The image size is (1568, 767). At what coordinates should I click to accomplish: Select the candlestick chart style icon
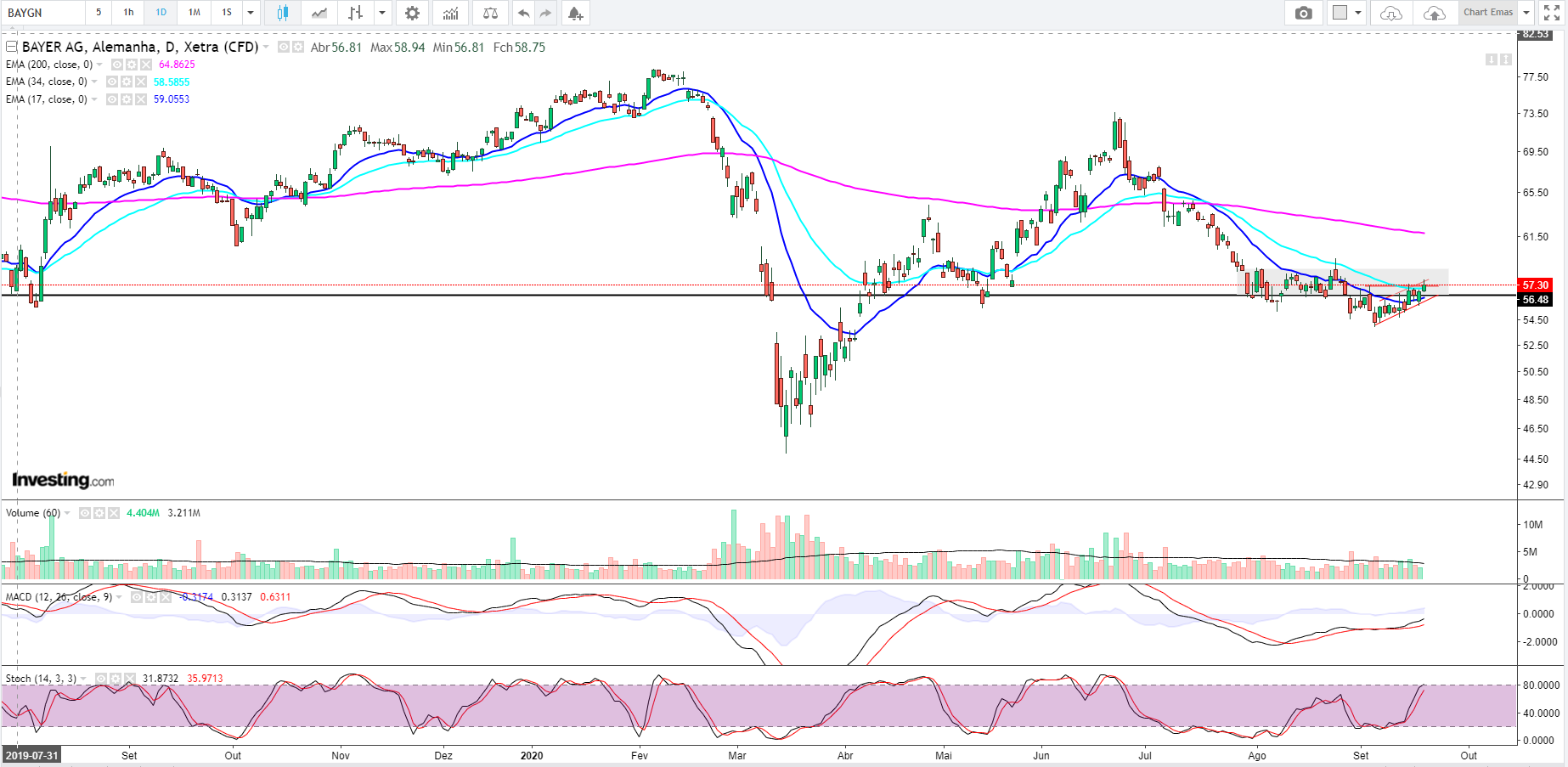[282, 13]
